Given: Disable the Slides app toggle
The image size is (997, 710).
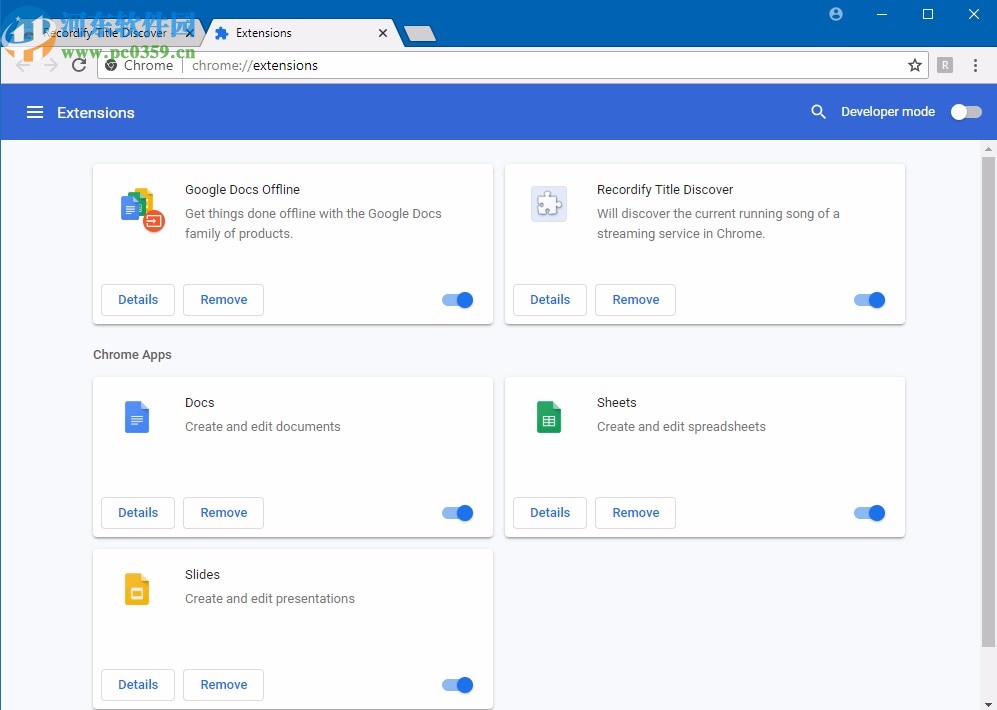Looking at the screenshot, I should (x=458, y=685).
